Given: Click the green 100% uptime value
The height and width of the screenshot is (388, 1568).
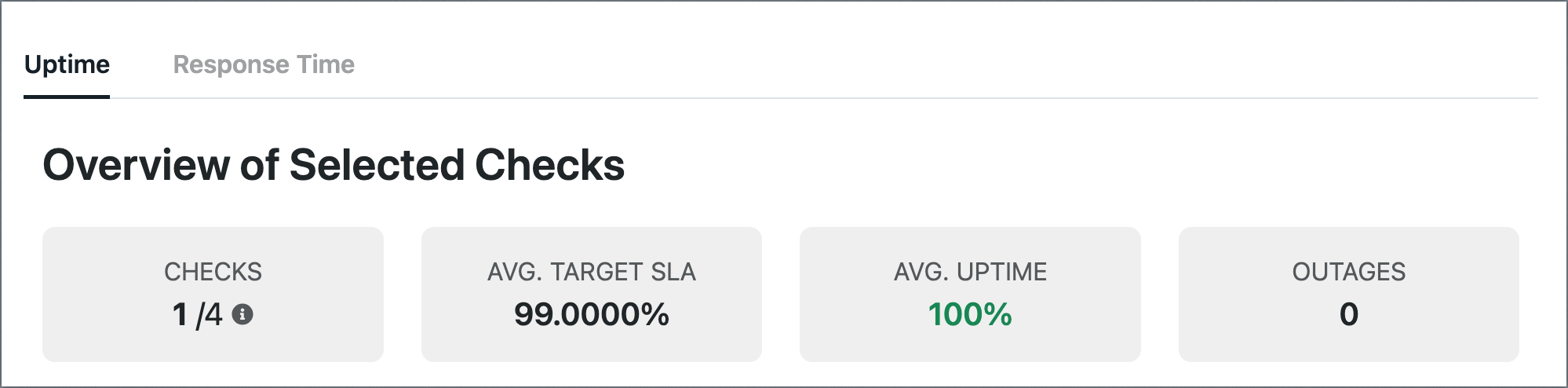Looking at the screenshot, I should coord(970,314).
